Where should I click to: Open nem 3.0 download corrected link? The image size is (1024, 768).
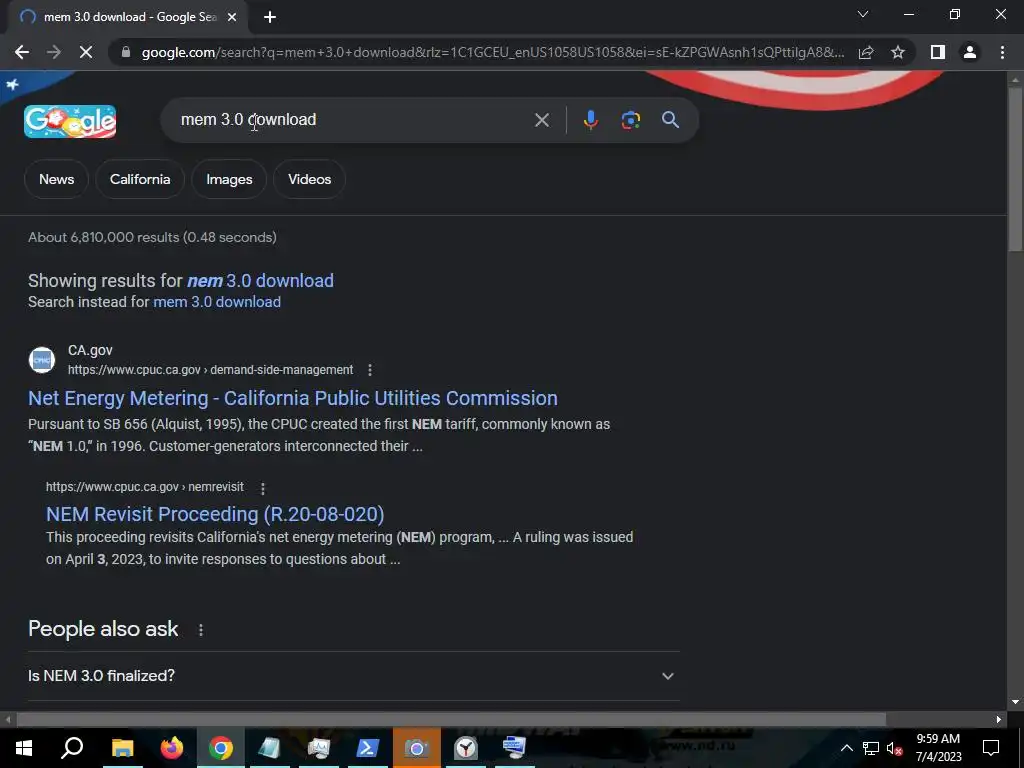261,281
